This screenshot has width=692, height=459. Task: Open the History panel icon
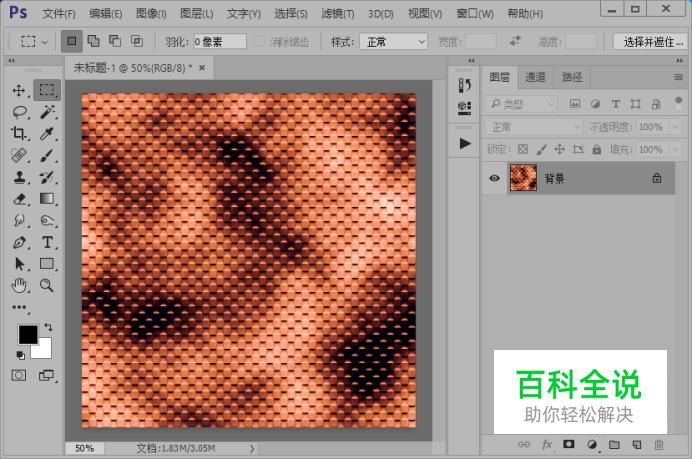tap(464, 85)
